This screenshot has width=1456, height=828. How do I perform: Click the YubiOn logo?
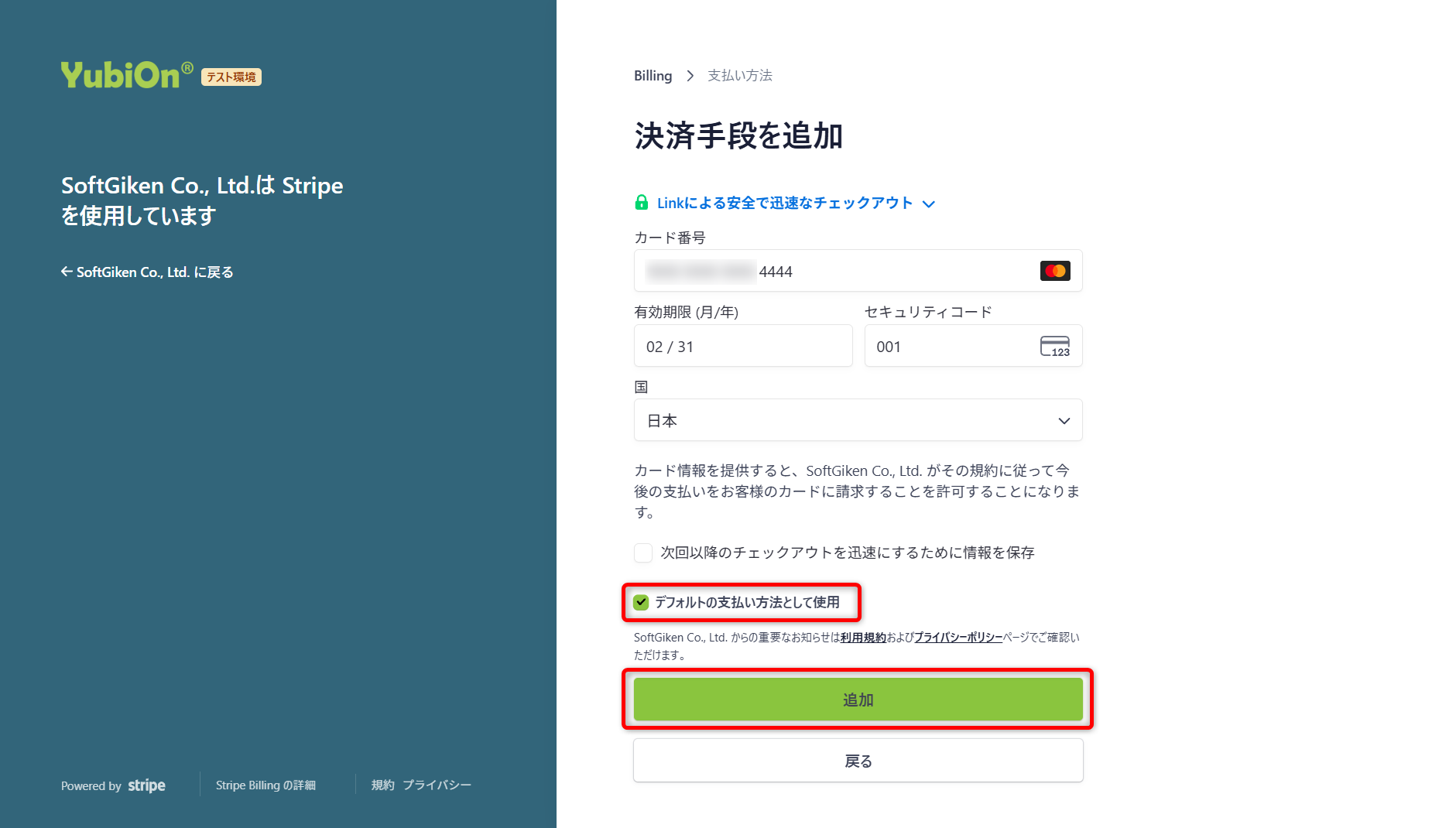tap(125, 73)
